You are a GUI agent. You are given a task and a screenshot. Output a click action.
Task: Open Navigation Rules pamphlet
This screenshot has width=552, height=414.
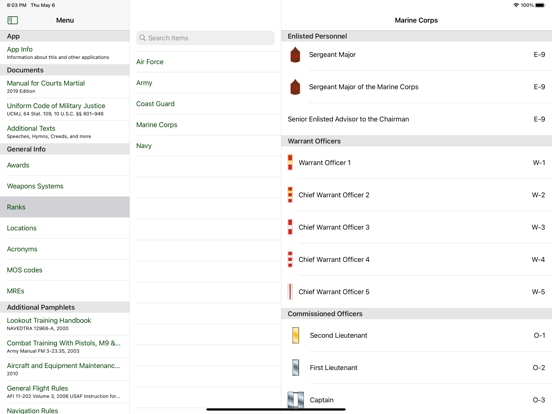pyautogui.click(x=65, y=410)
